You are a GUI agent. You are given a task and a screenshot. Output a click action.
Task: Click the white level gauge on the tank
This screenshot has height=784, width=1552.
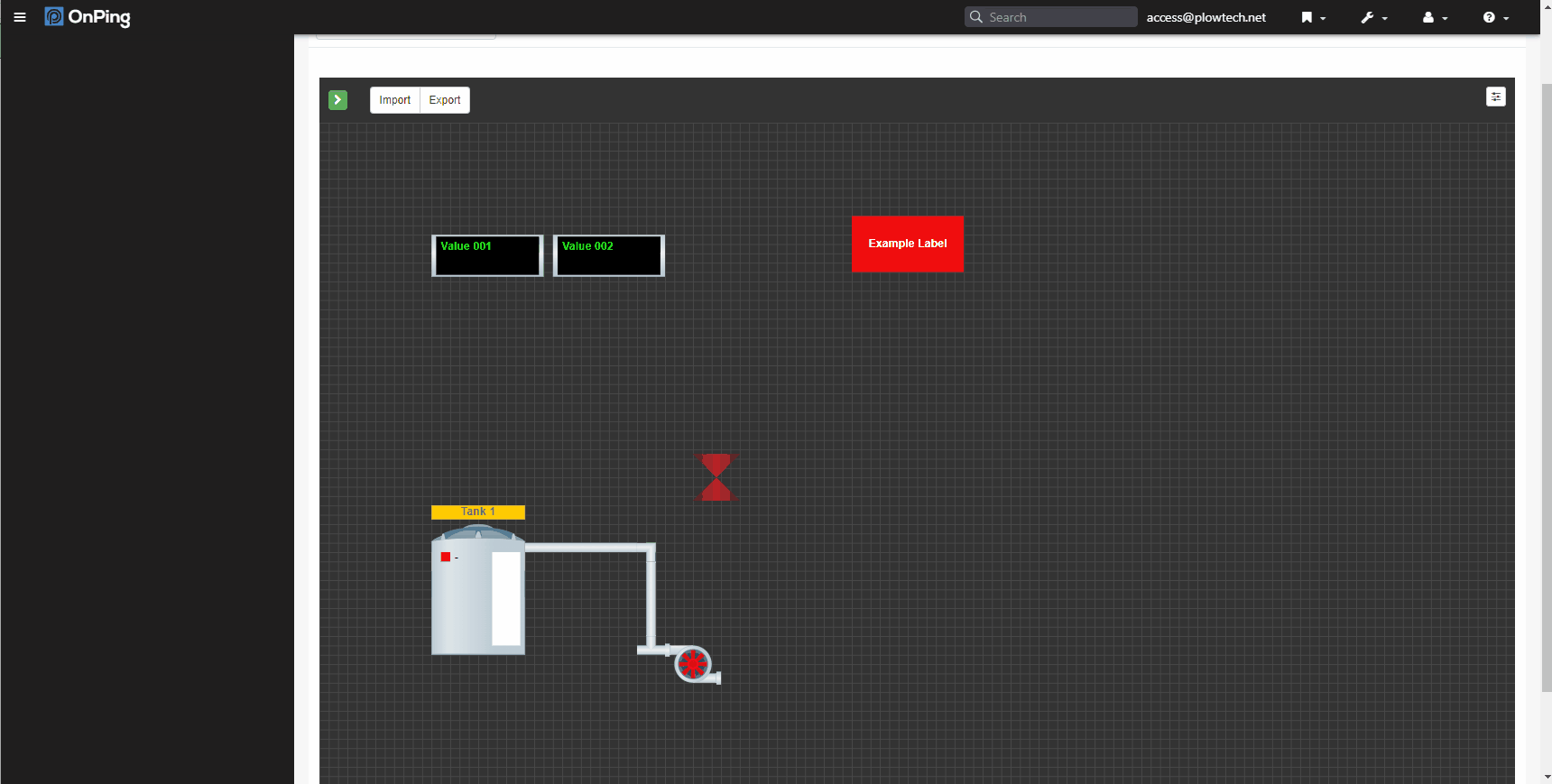click(x=506, y=598)
